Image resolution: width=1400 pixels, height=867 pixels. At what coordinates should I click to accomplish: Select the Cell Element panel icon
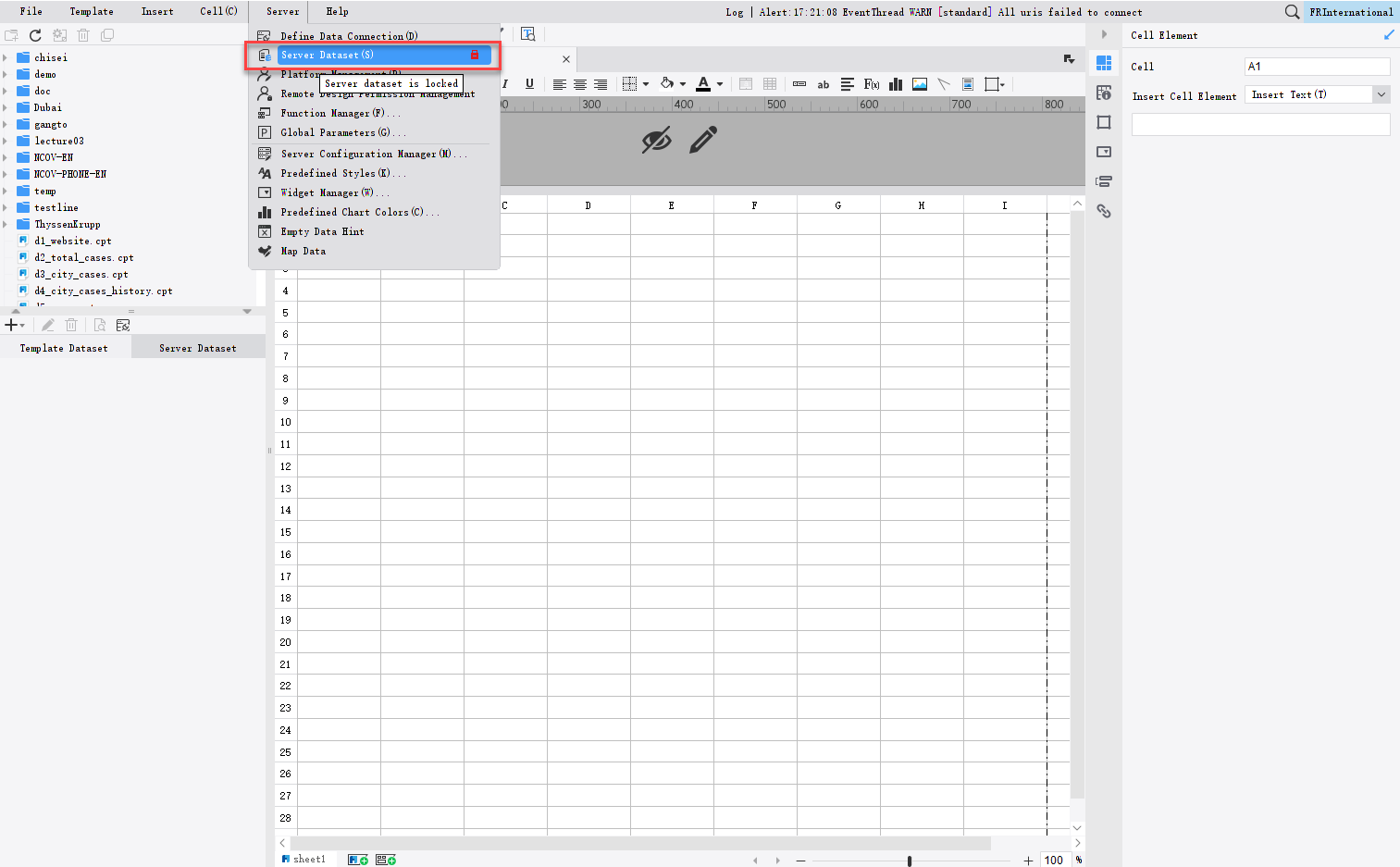click(1103, 63)
